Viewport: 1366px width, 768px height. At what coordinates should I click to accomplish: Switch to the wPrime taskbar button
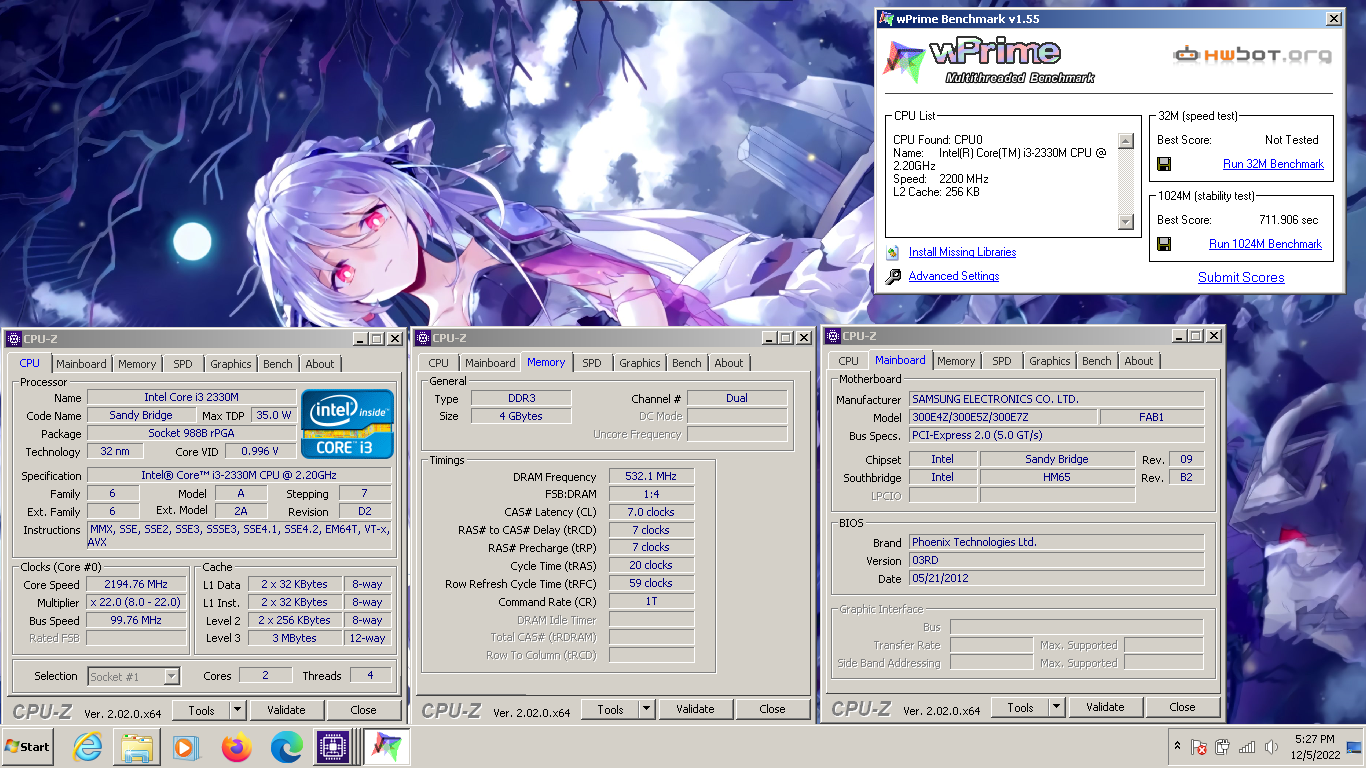(386, 747)
